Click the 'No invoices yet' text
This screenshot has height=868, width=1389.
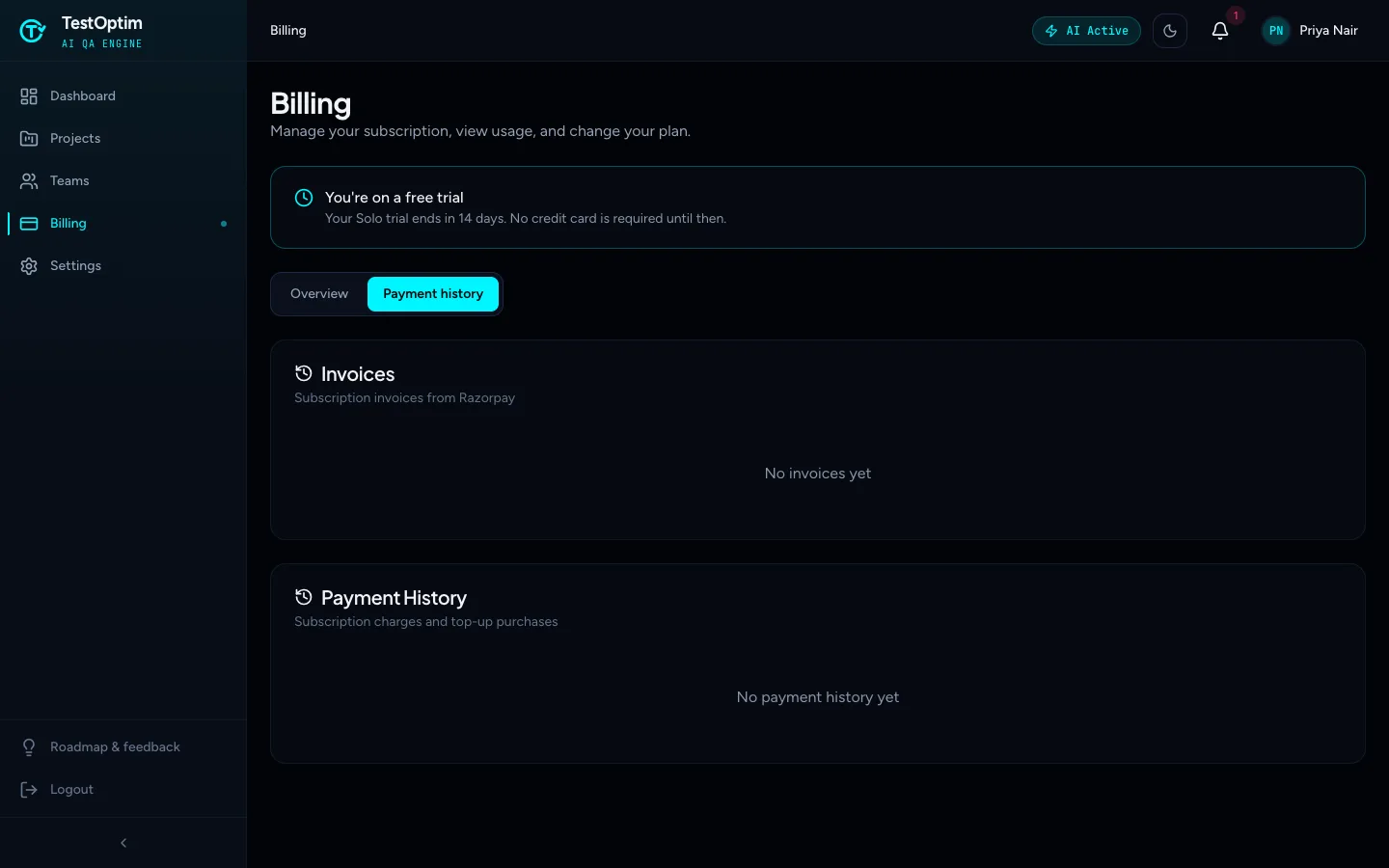(818, 474)
